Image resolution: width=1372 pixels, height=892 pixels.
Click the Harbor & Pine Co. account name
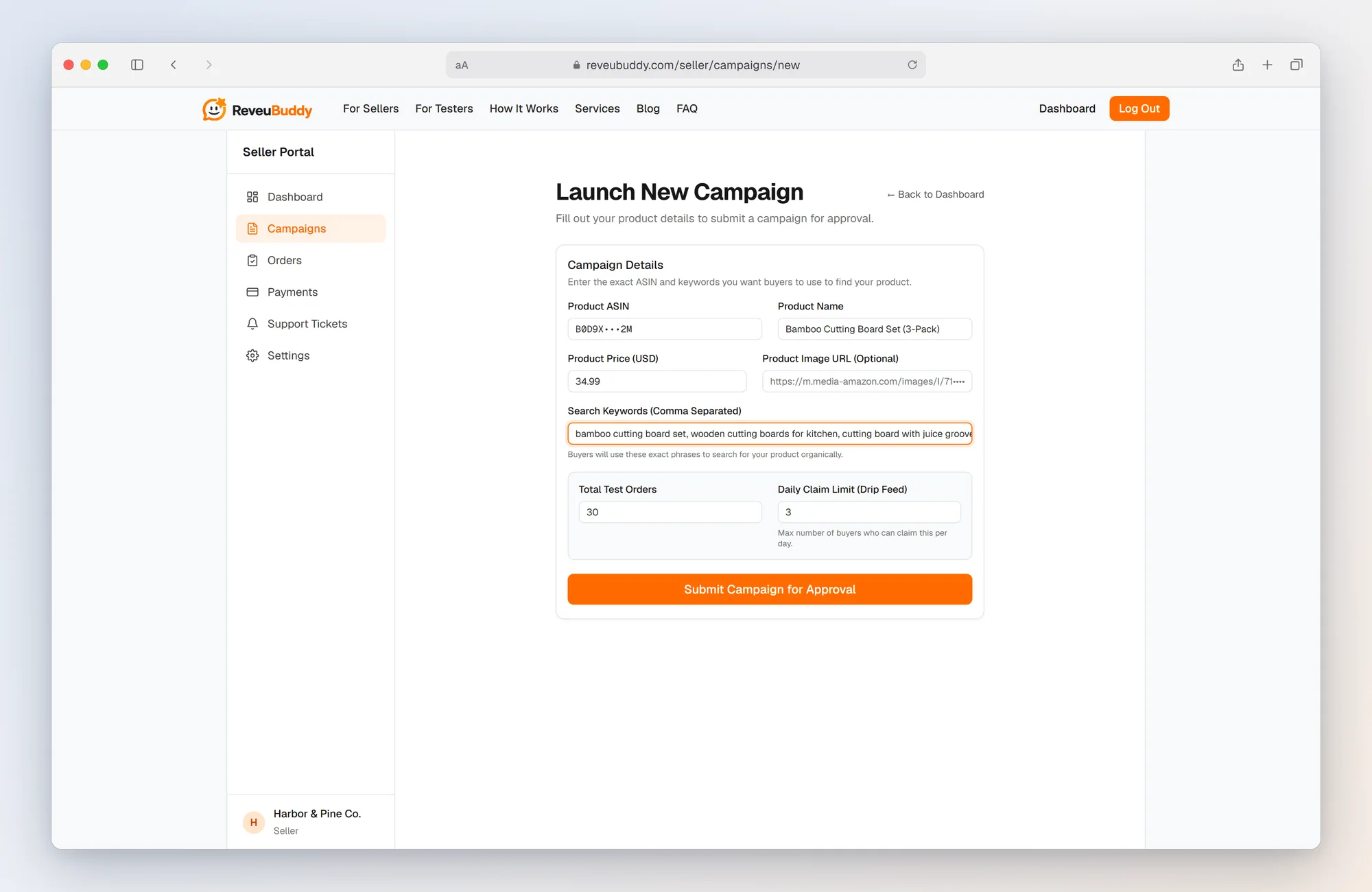(317, 814)
